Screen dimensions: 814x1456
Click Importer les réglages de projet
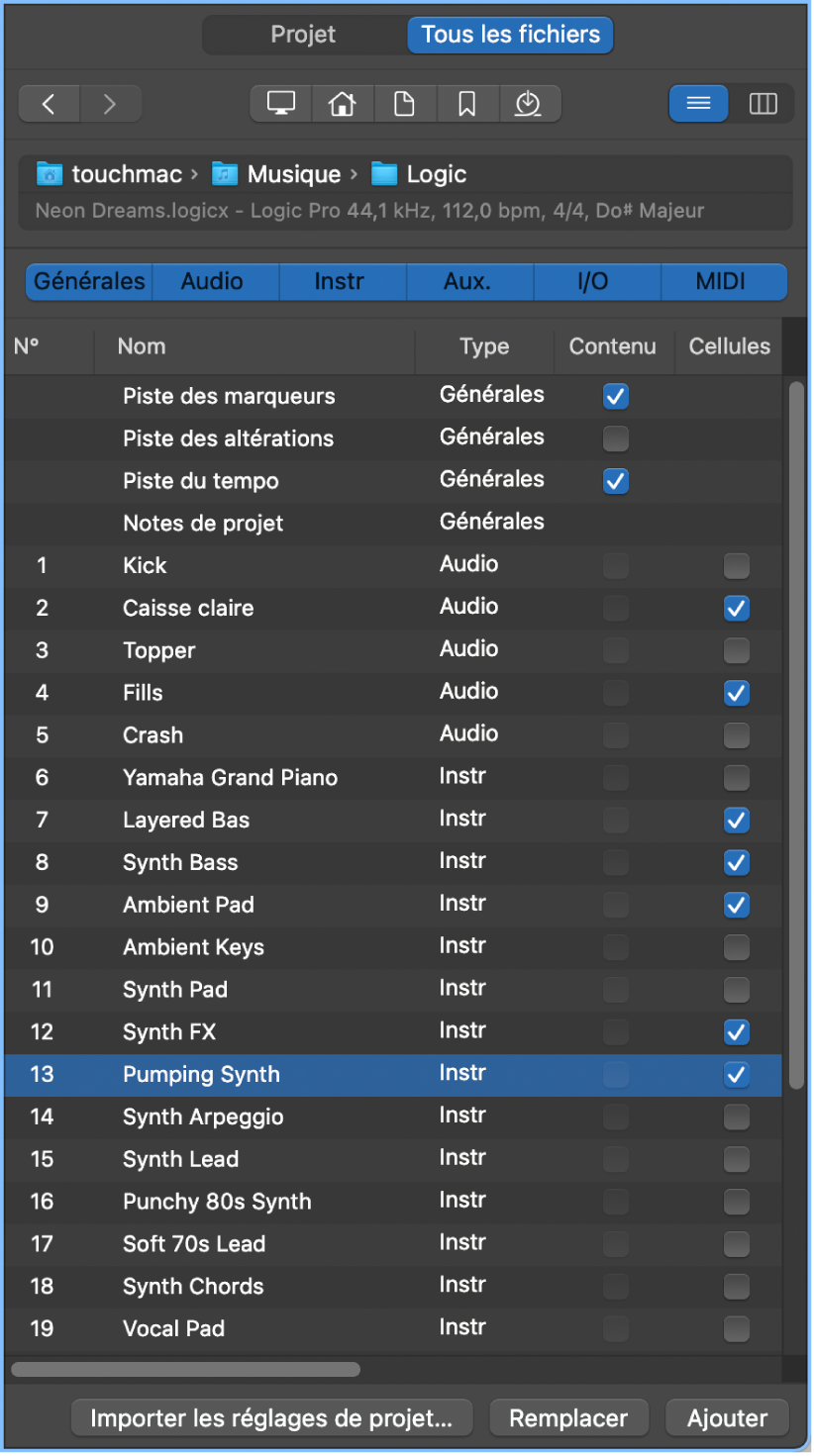271,1418
